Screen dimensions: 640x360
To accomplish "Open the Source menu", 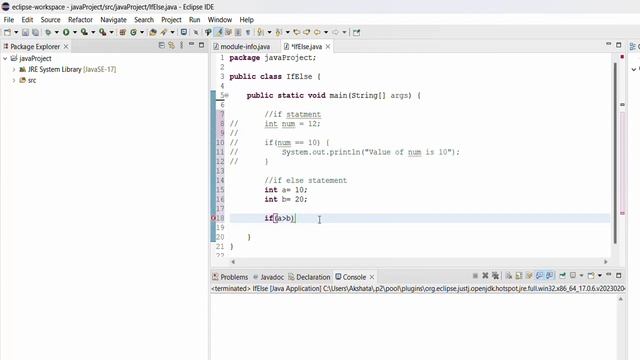I will (x=50, y=20).
